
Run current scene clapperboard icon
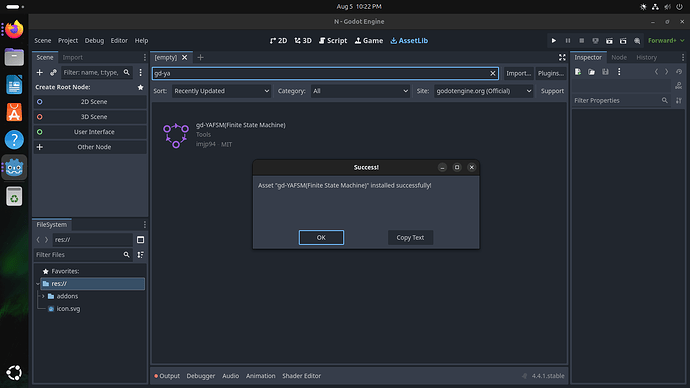click(609, 40)
